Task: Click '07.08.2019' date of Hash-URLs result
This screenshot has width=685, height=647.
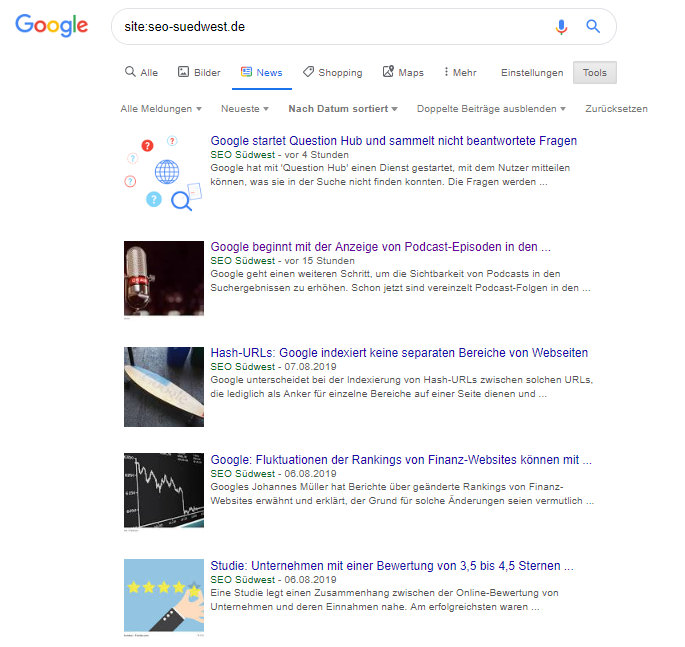Action: pos(310,367)
